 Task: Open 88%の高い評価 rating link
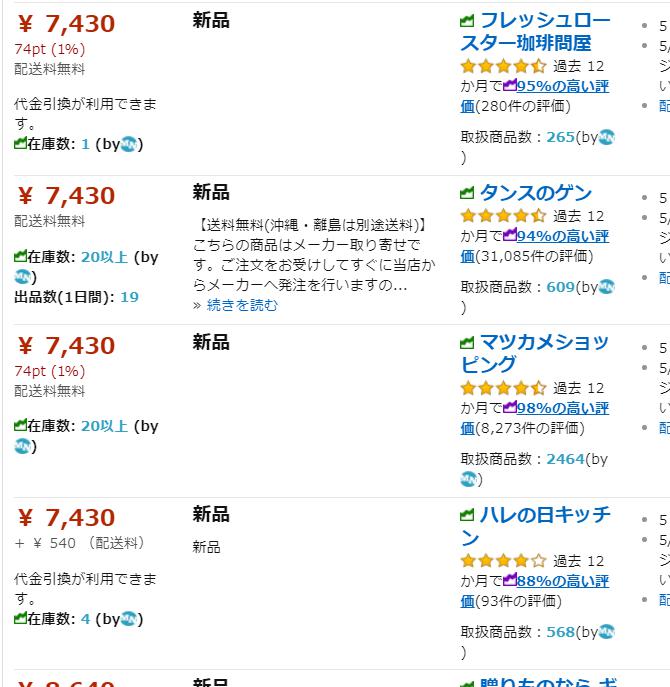coord(535,591)
